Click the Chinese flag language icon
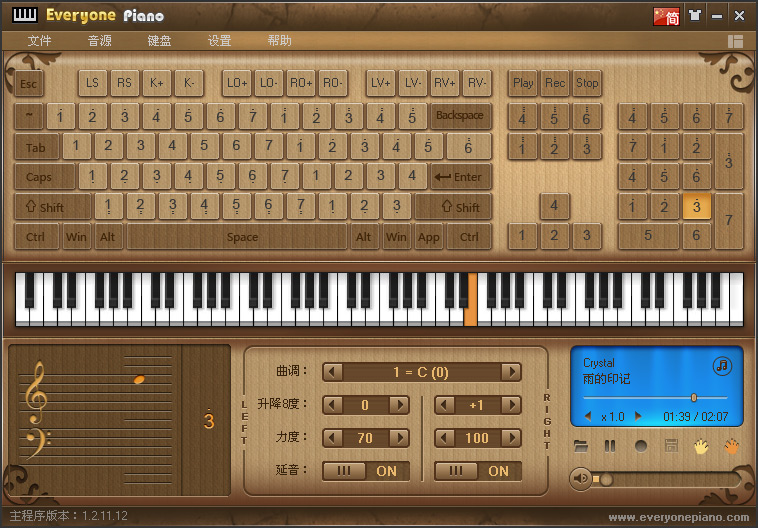The image size is (758, 528). 667,16
